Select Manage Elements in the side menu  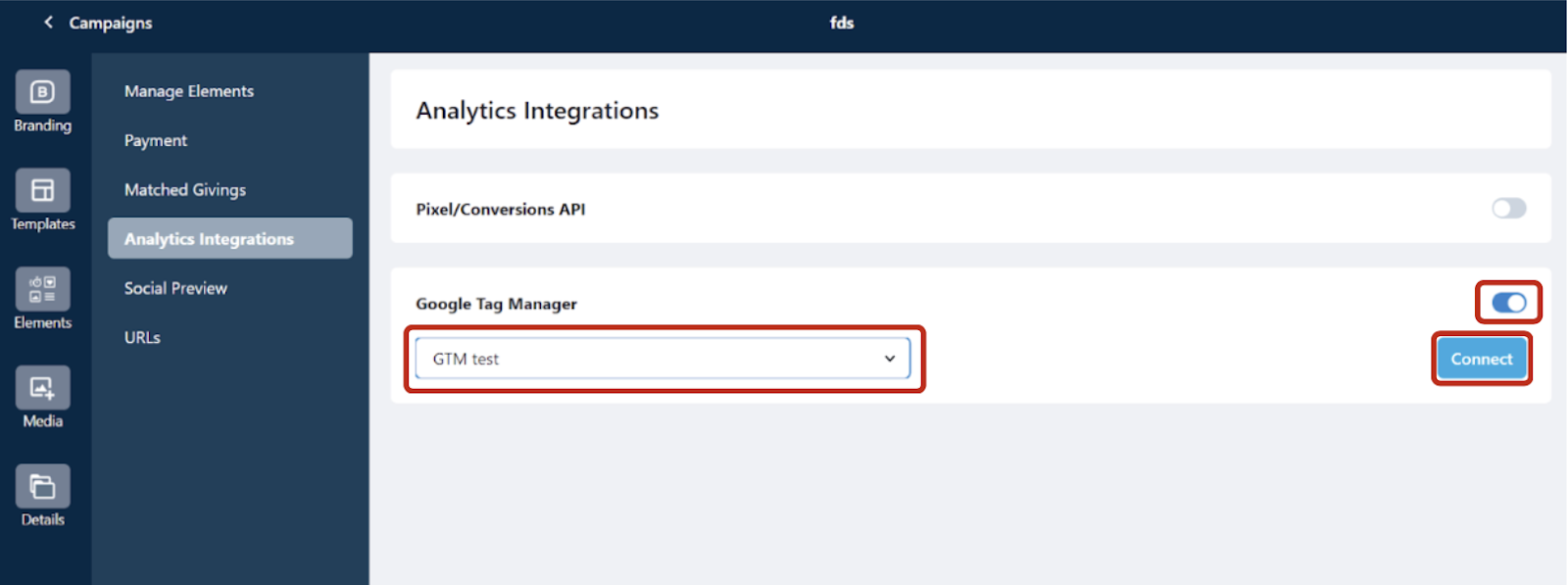(189, 91)
